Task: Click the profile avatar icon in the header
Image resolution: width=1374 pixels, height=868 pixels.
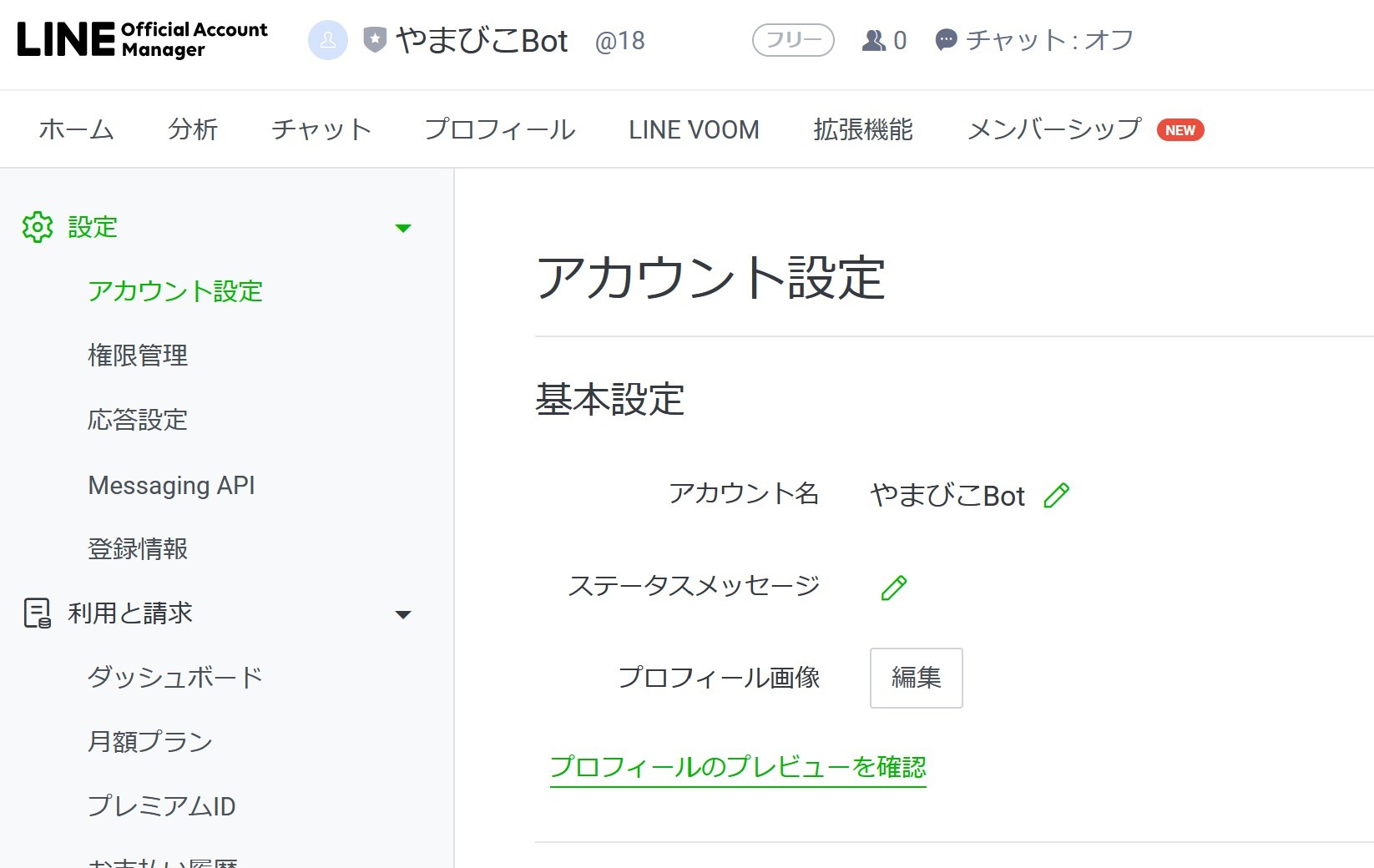Action: 328,39
